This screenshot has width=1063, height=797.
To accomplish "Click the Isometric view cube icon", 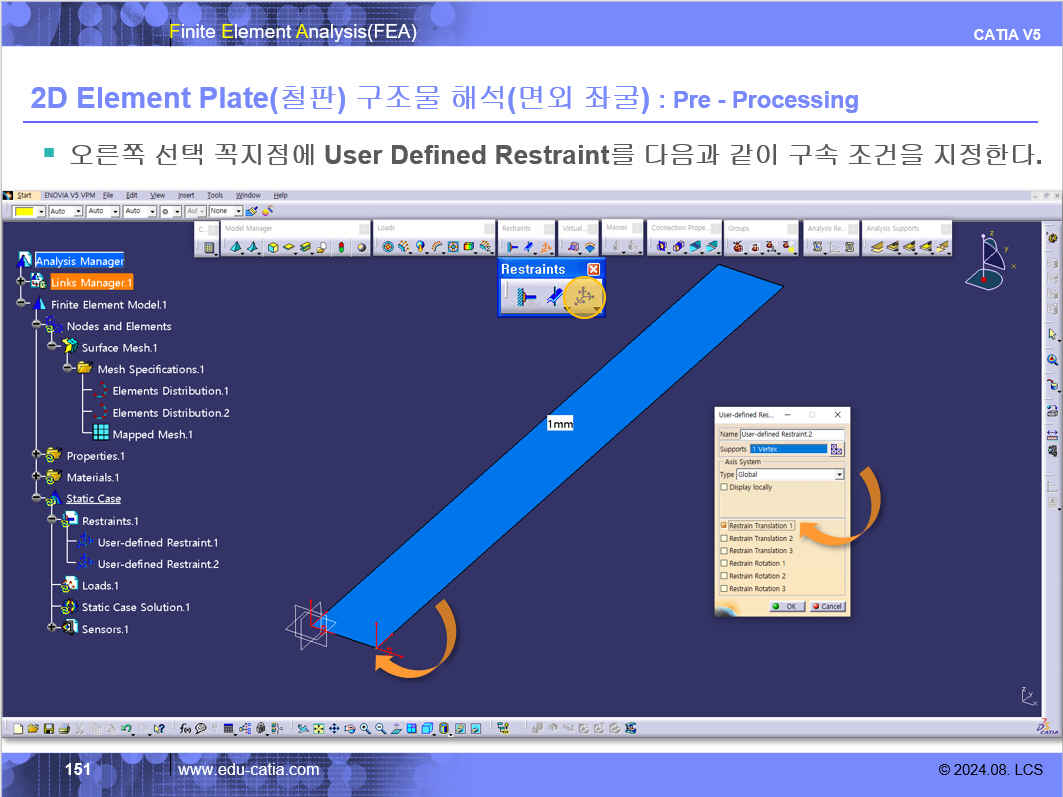I will tap(427, 729).
